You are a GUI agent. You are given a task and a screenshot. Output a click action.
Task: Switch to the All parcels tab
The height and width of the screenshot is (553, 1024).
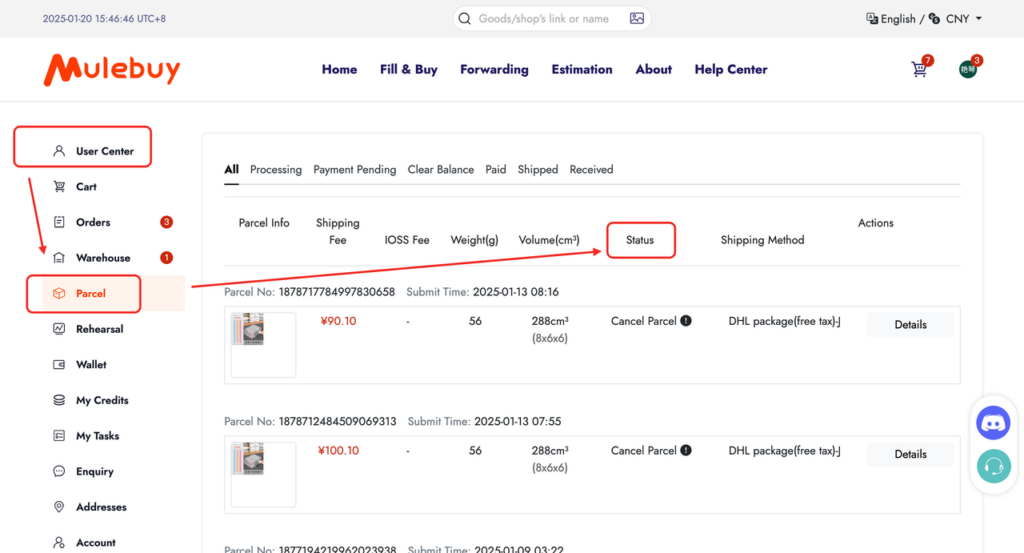tap(231, 169)
